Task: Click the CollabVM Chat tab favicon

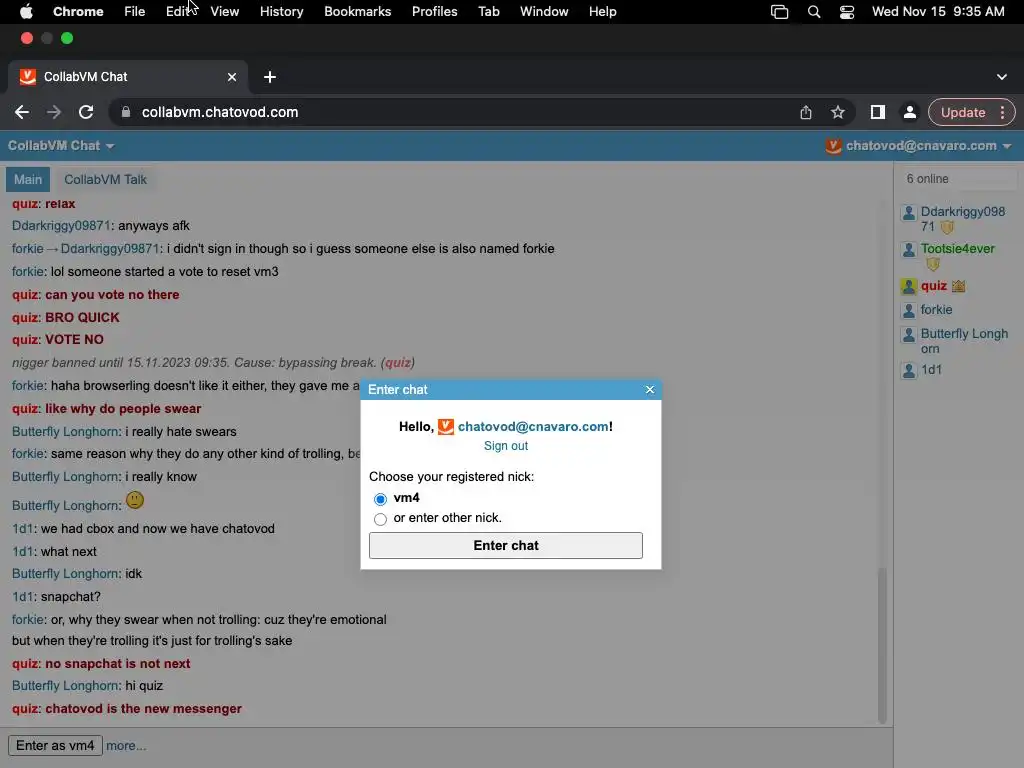Action: tap(27, 77)
